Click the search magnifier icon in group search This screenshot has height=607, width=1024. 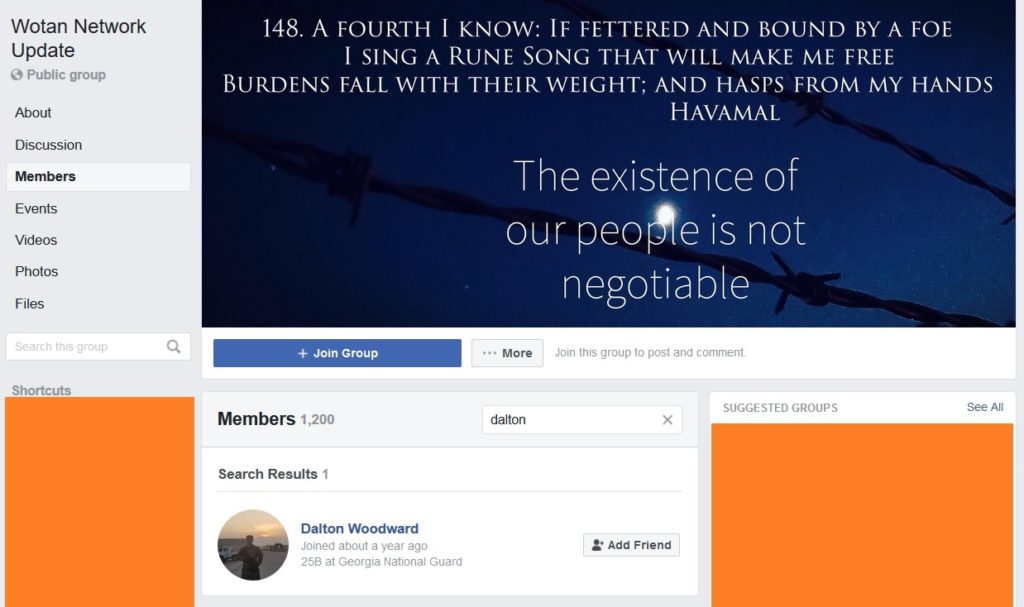pos(173,346)
